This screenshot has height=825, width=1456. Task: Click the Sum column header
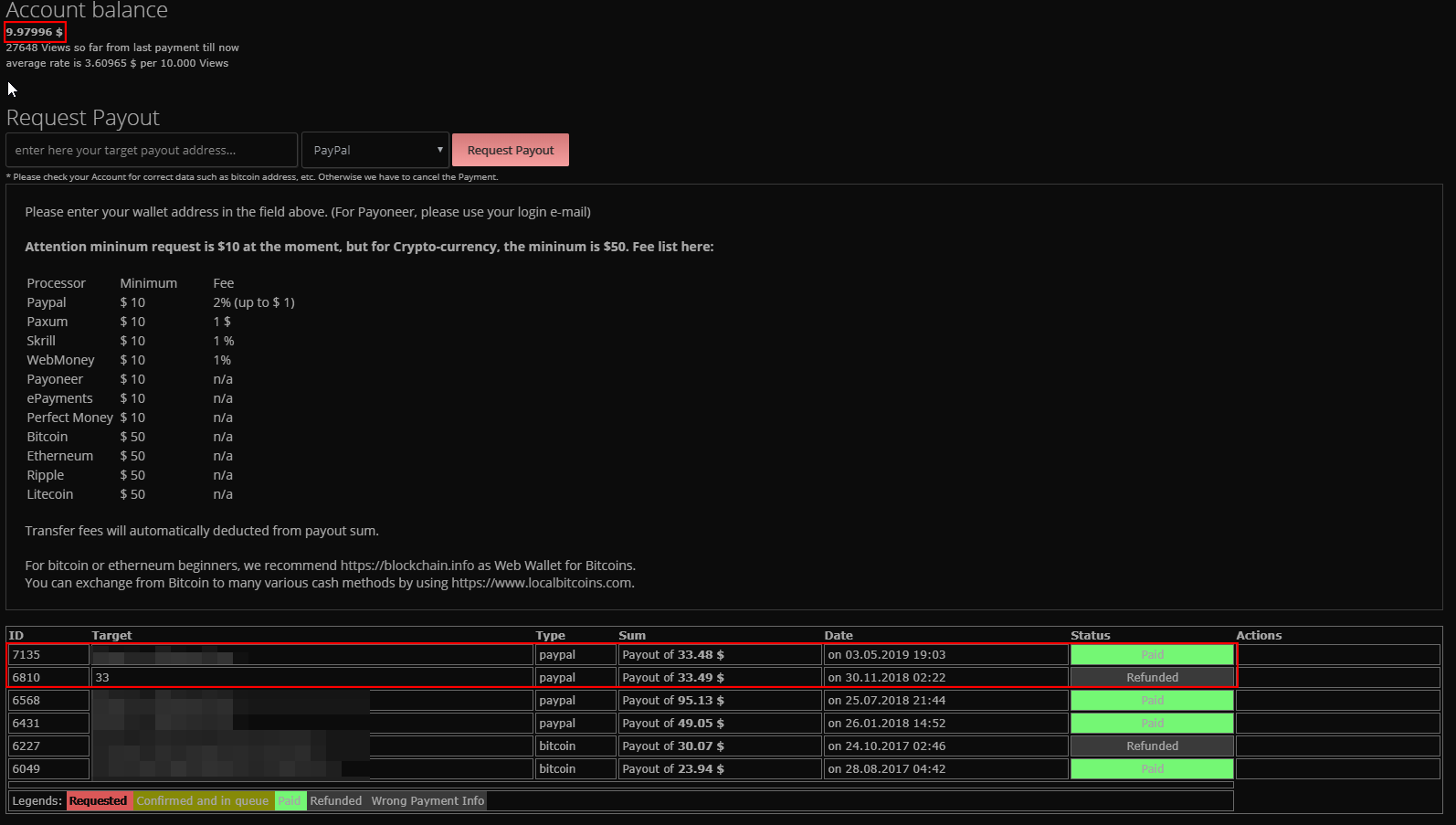coord(632,636)
